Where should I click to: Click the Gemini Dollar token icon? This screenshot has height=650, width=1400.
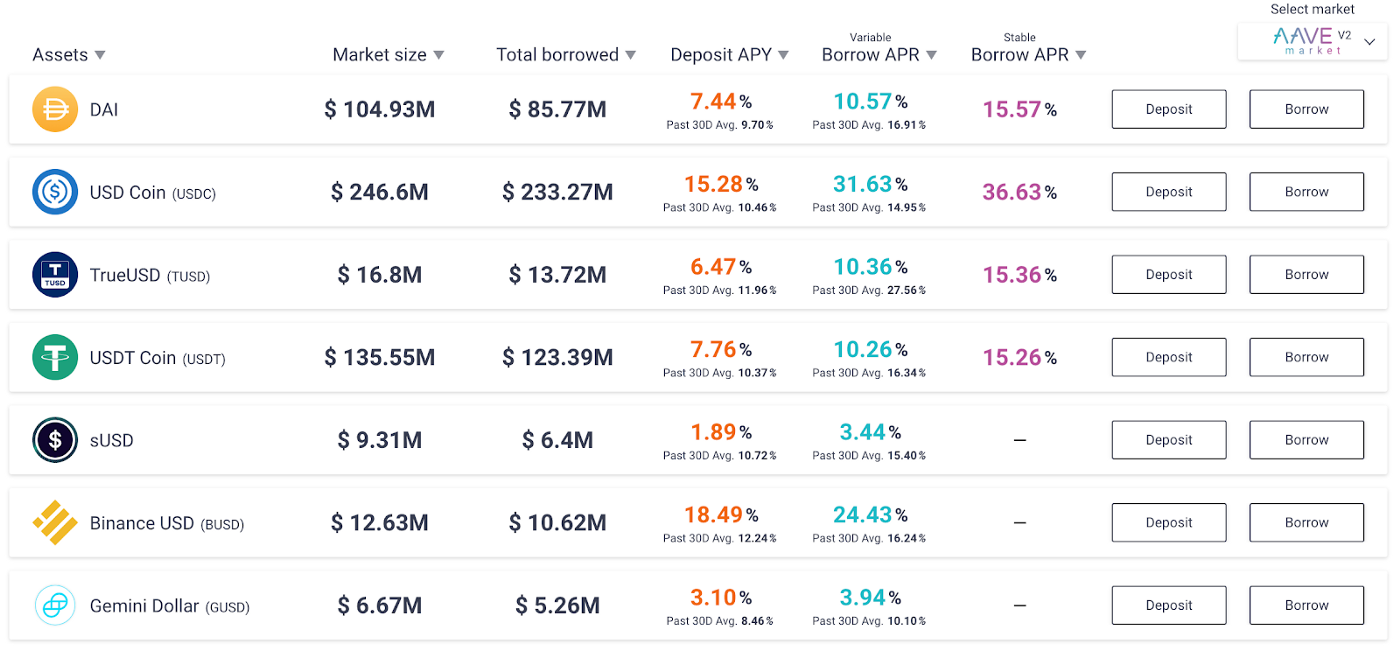point(55,605)
